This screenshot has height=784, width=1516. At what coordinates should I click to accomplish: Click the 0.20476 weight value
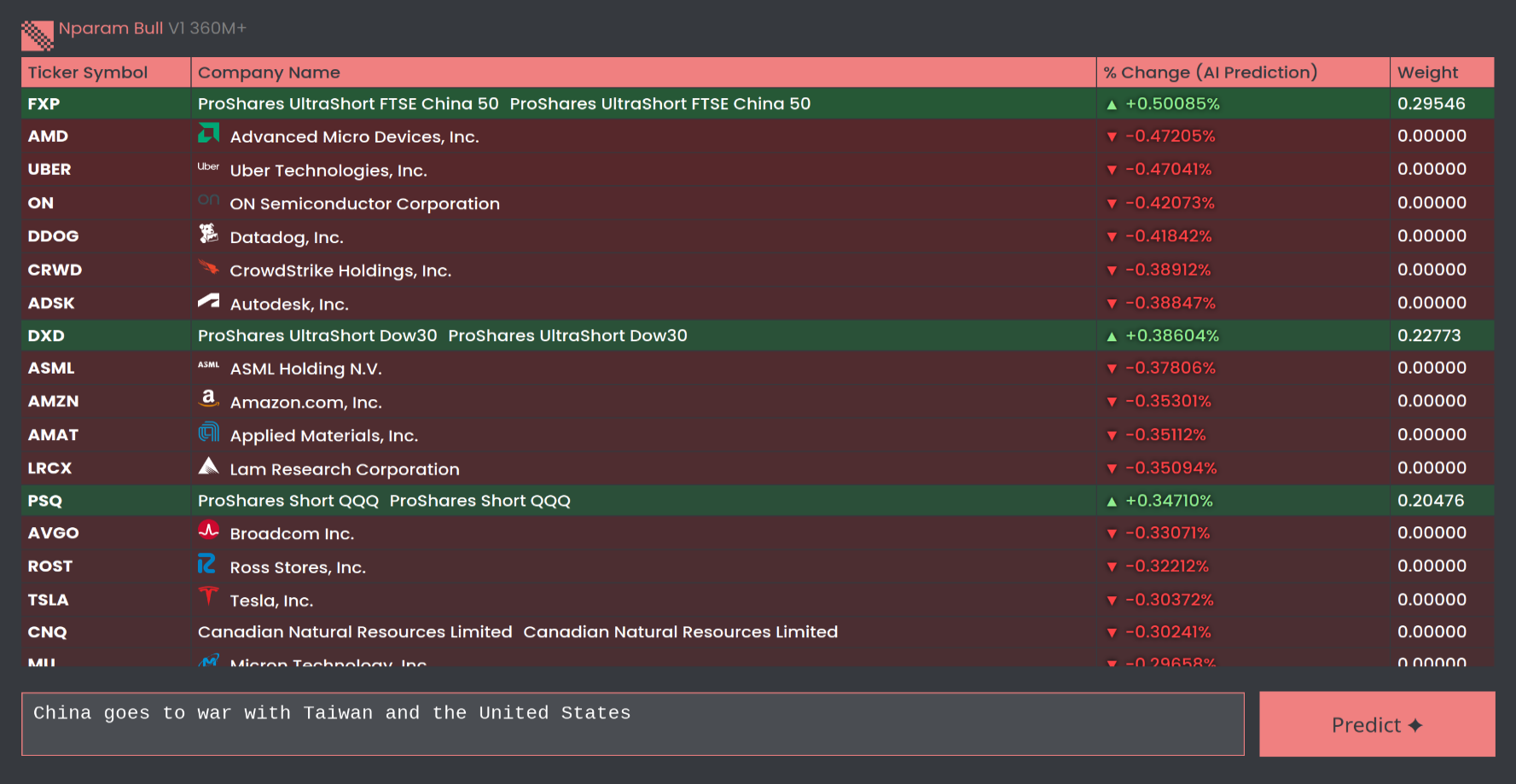1431,501
